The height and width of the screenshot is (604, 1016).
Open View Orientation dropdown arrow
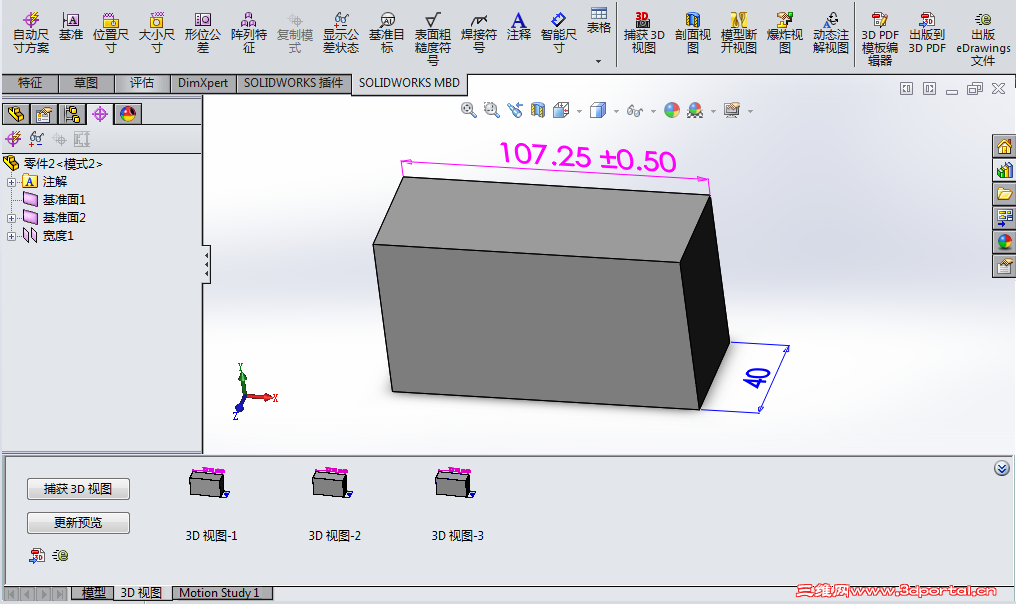[579, 111]
